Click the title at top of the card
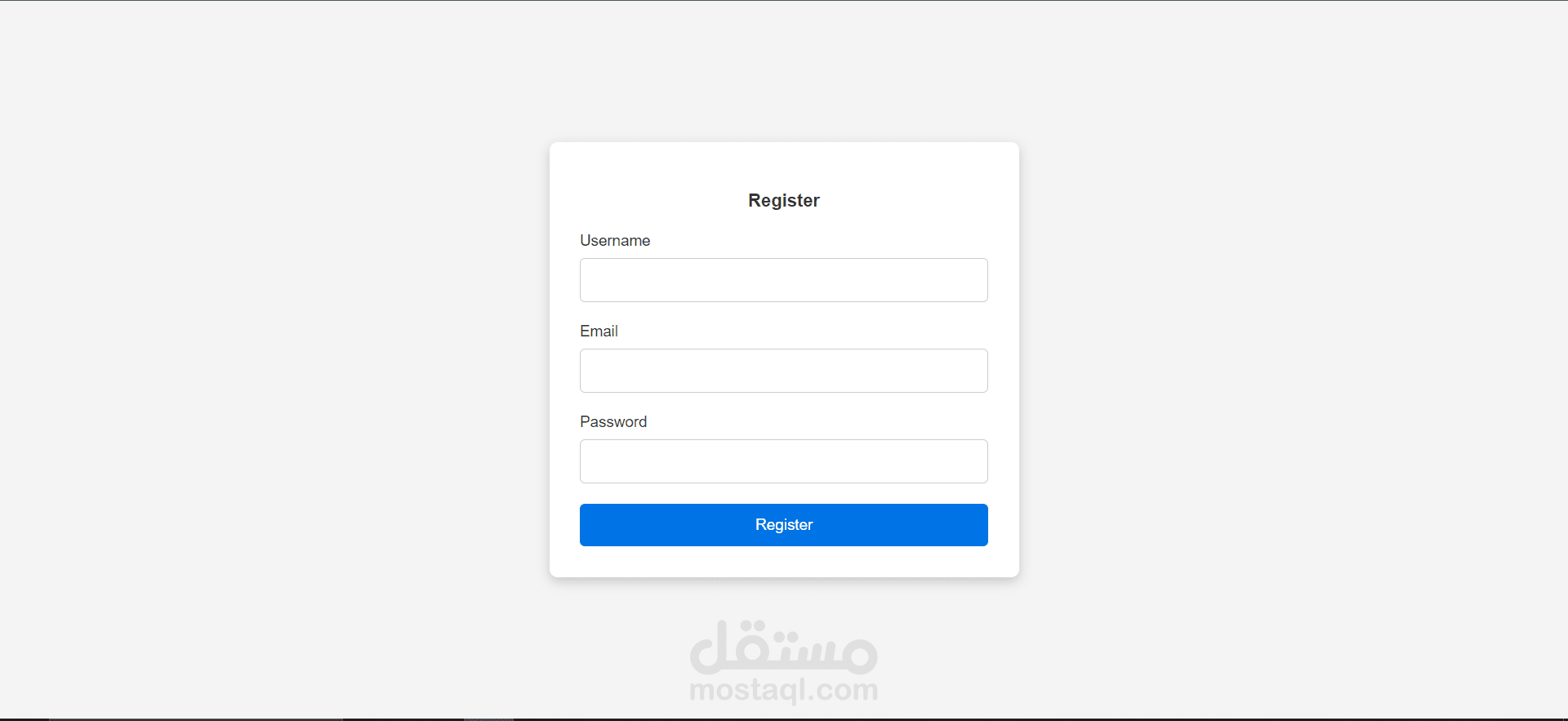 (784, 201)
